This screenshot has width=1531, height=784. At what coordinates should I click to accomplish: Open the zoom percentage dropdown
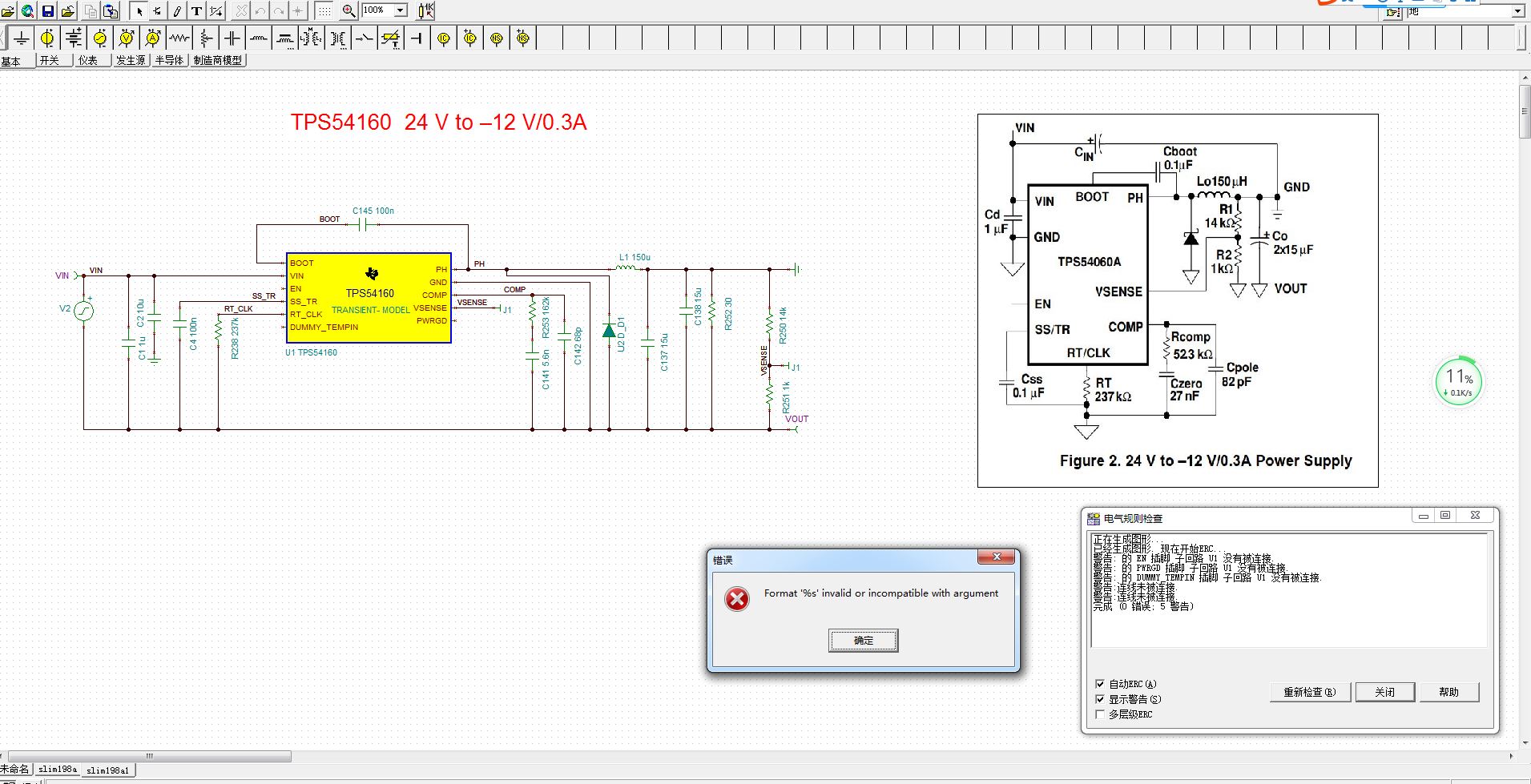[400, 10]
